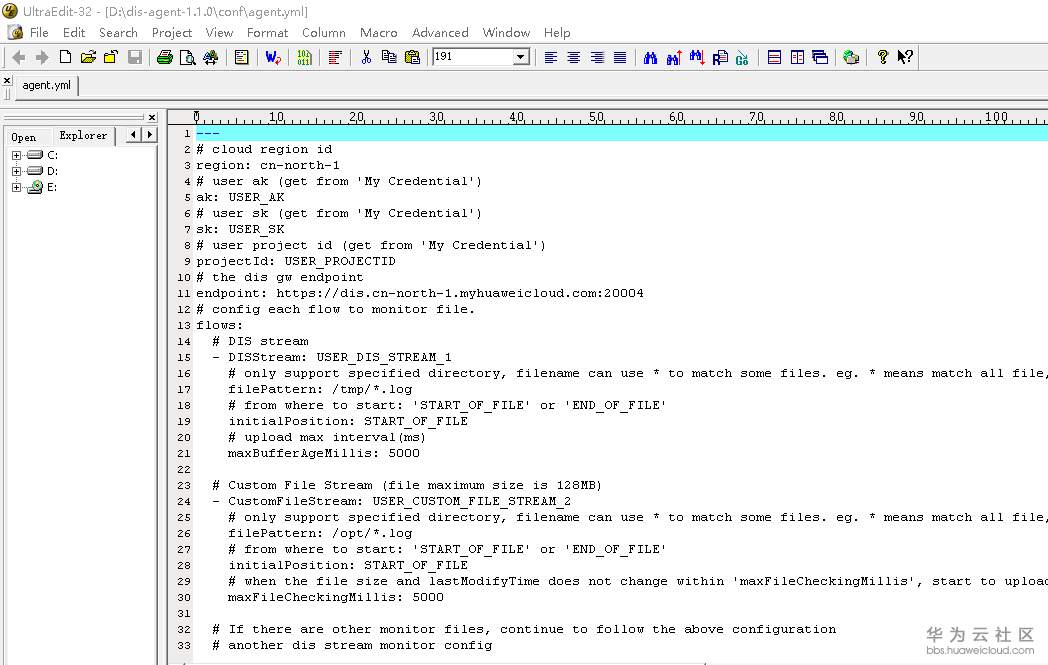1048x665 pixels.
Task: Click the Align Left icon
Action: coord(551,57)
